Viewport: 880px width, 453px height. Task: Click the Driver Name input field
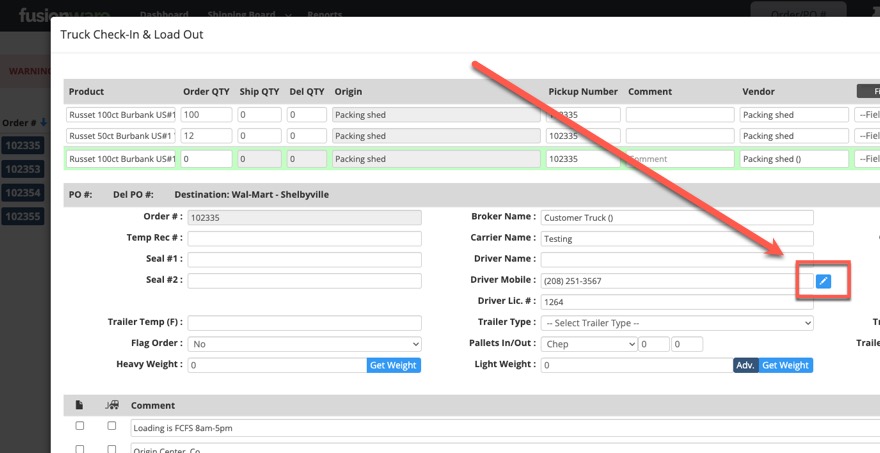[x=676, y=259]
